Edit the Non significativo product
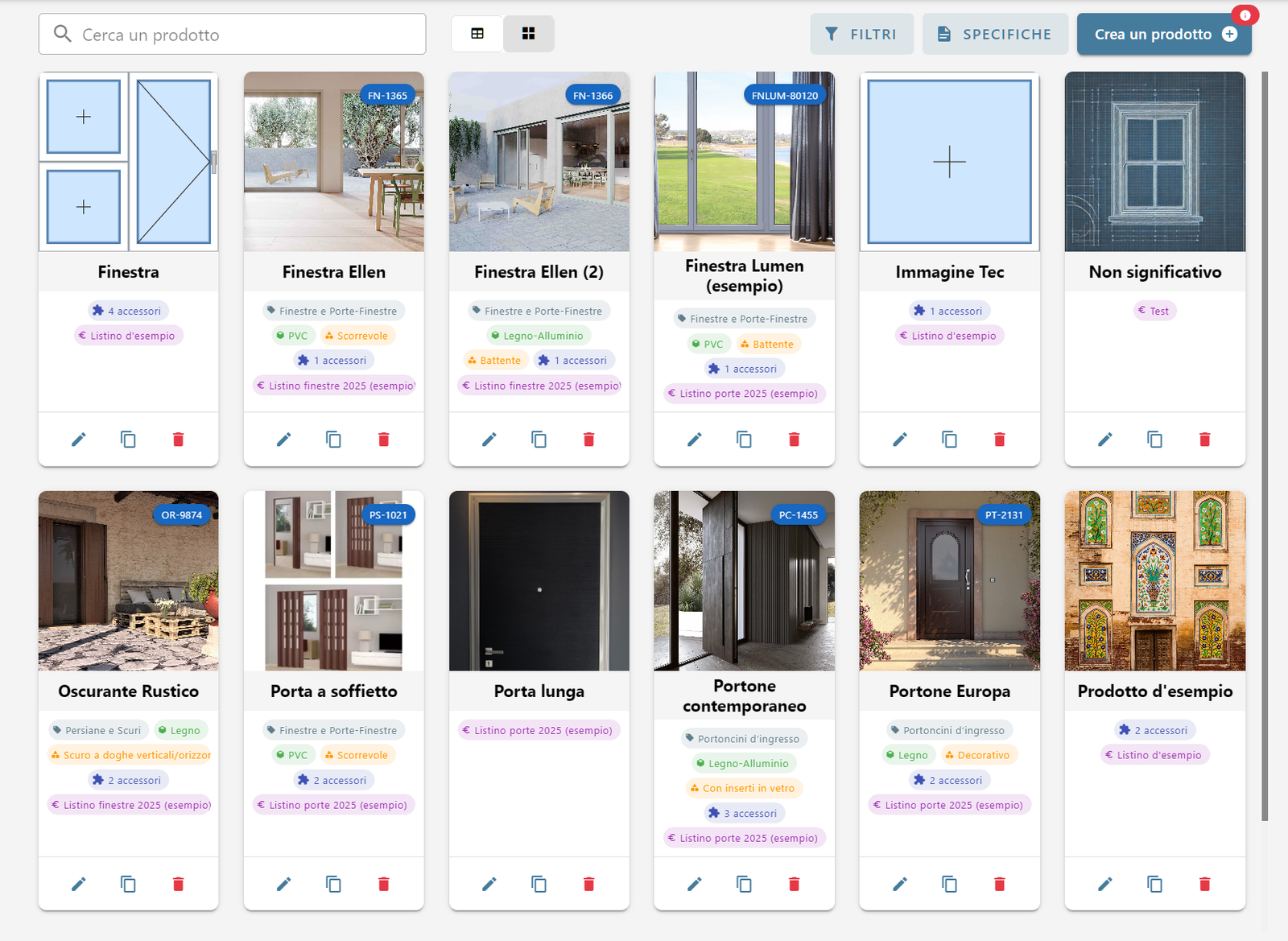This screenshot has width=1288, height=941. pos(1105,440)
